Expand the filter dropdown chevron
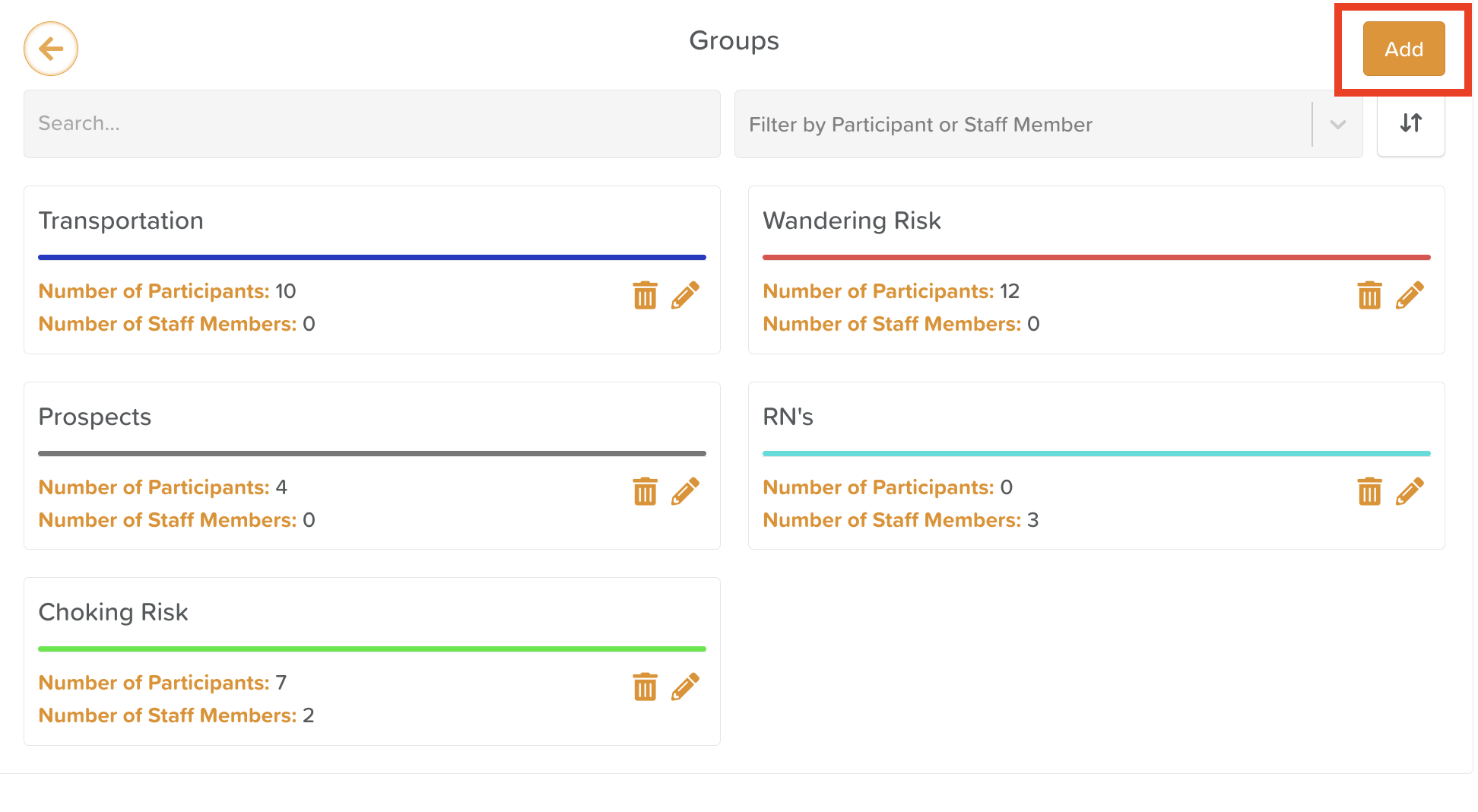The image size is (1478, 812). coord(1338,125)
